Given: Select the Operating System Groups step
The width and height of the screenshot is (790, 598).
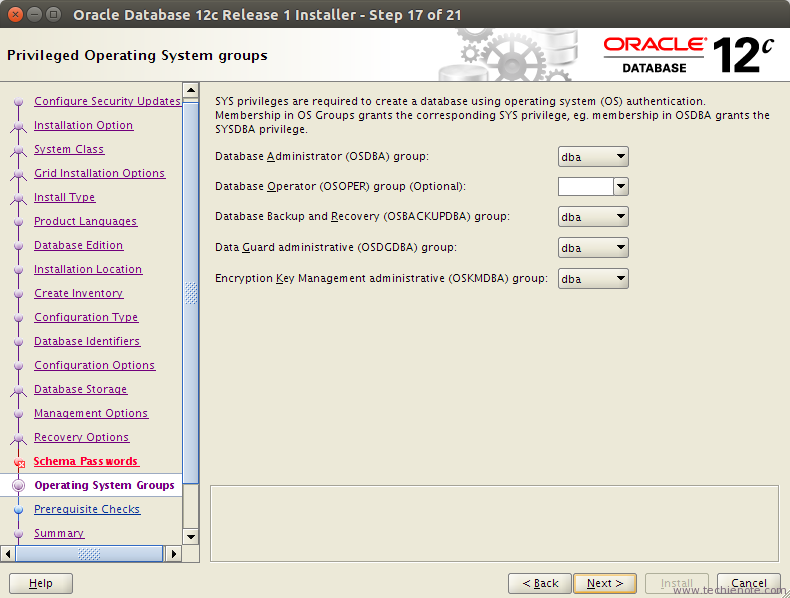Looking at the screenshot, I should pos(104,485).
